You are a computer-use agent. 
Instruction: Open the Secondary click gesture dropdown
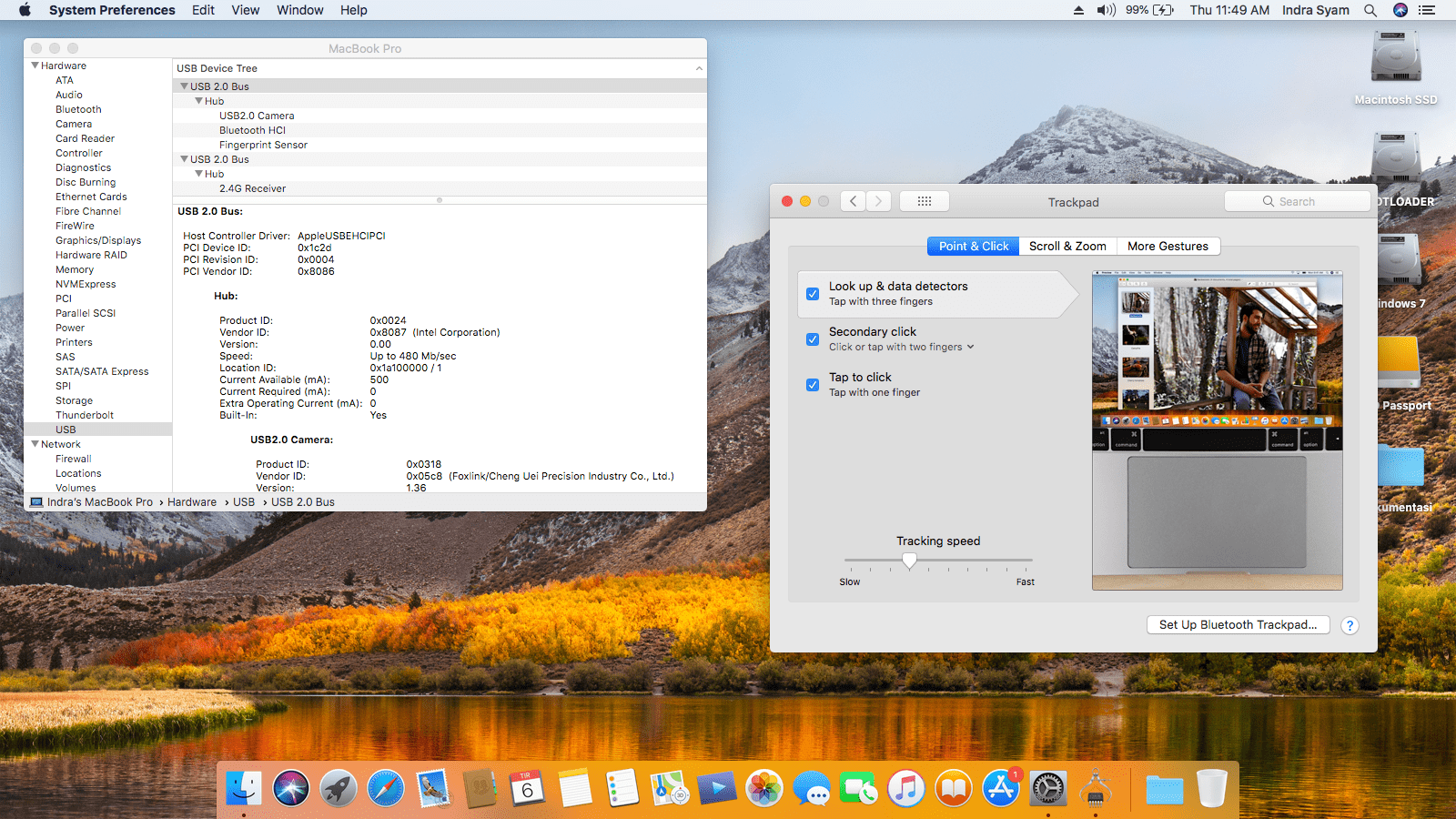tap(902, 347)
